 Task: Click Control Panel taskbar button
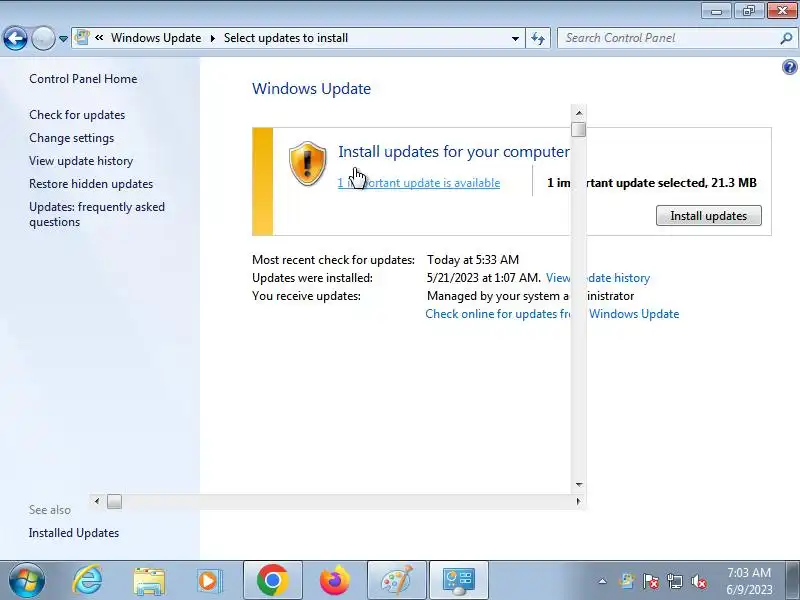459,581
